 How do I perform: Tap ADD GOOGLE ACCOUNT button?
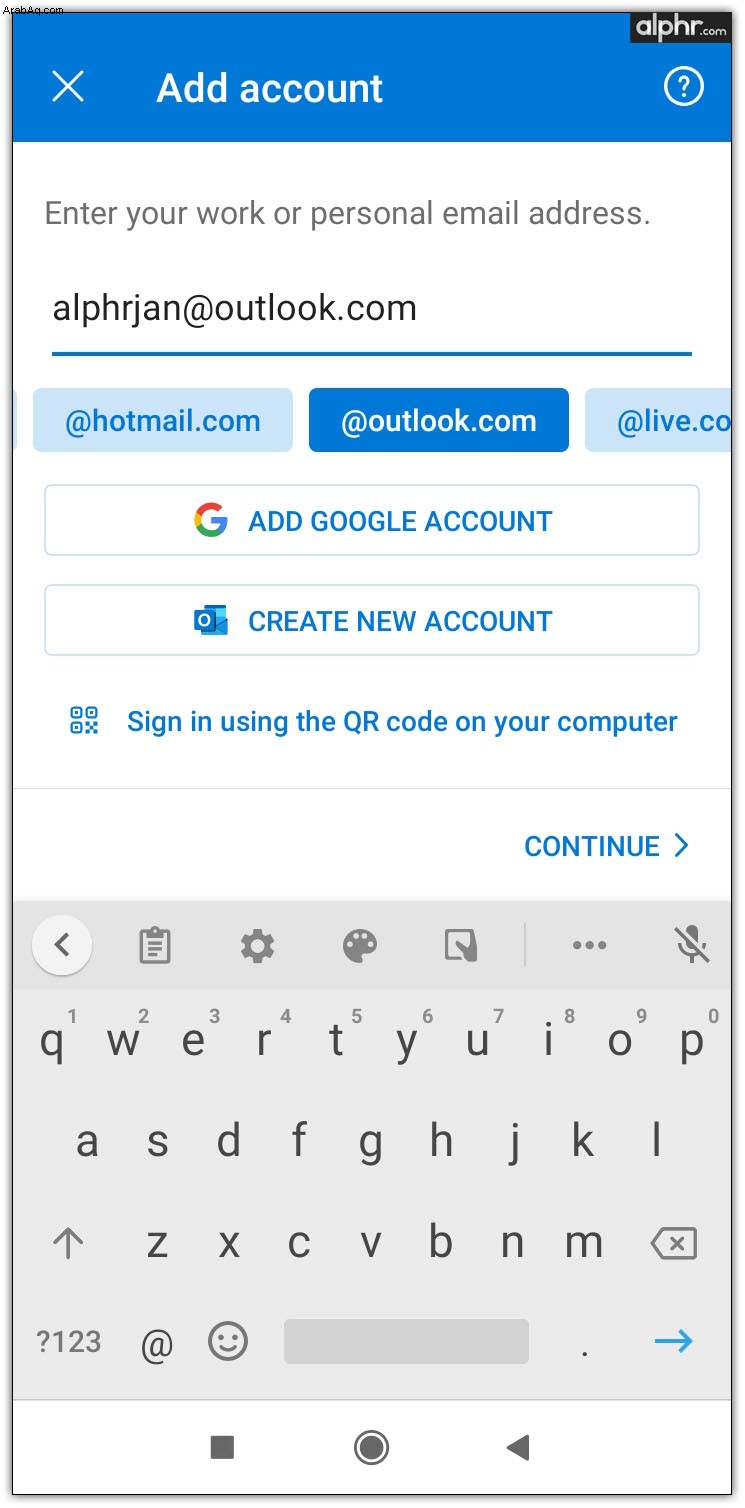pos(372,520)
